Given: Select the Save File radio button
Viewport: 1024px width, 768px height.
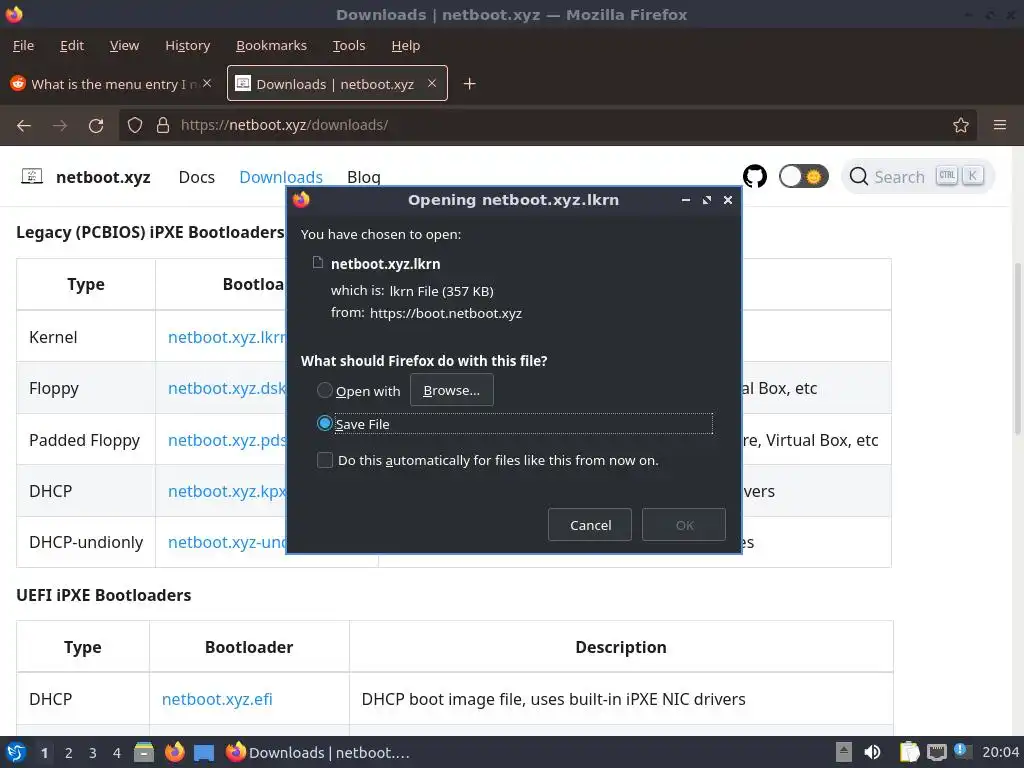Looking at the screenshot, I should coord(325,423).
